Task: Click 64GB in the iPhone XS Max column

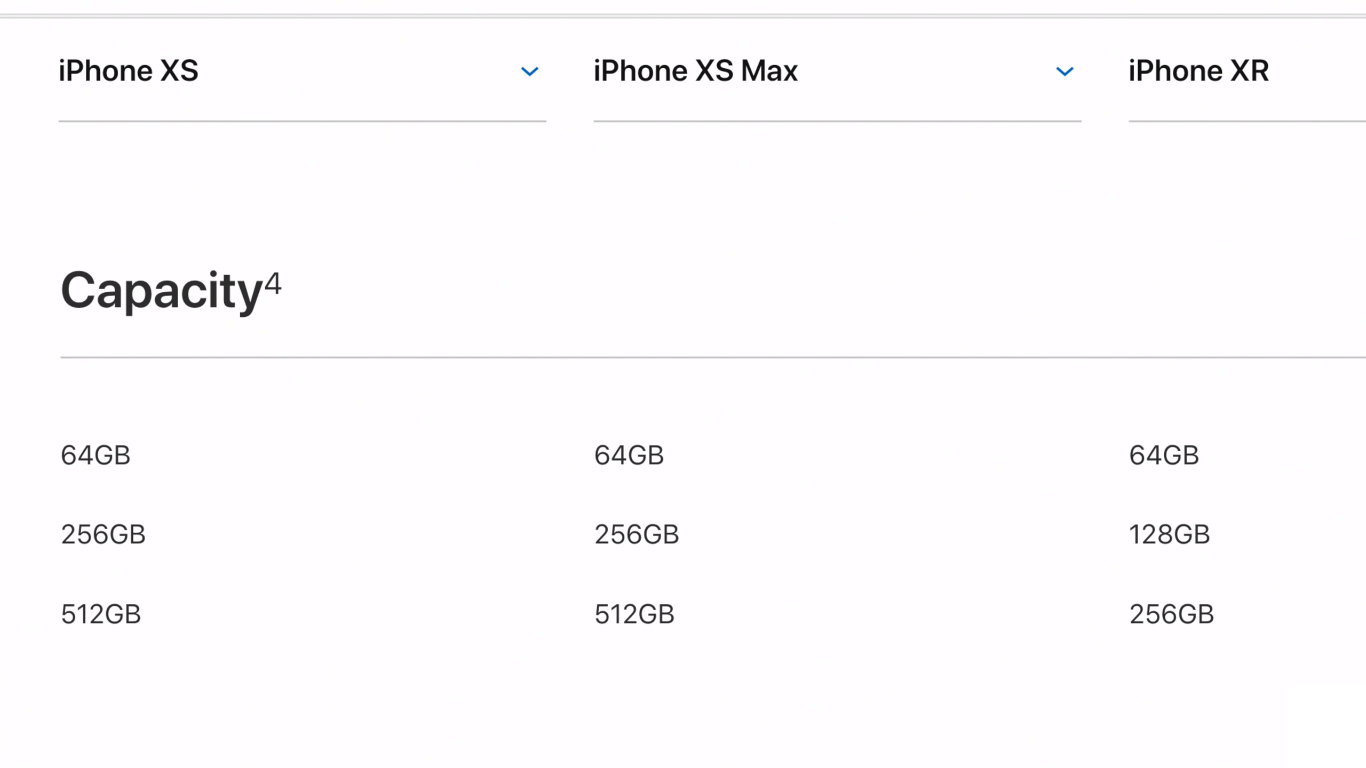Action: [x=629, y=455]
